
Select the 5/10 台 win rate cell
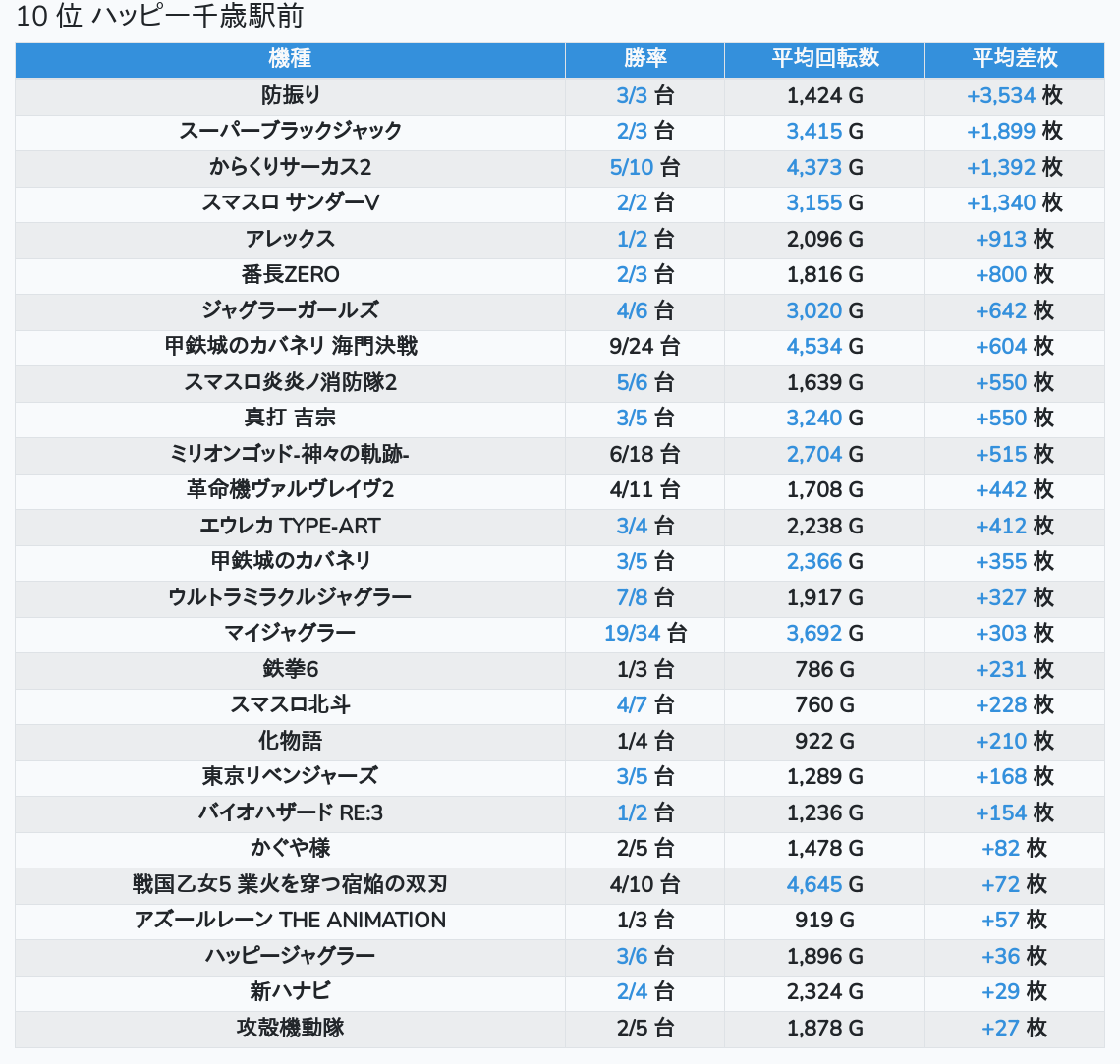(x=645, y=167)
